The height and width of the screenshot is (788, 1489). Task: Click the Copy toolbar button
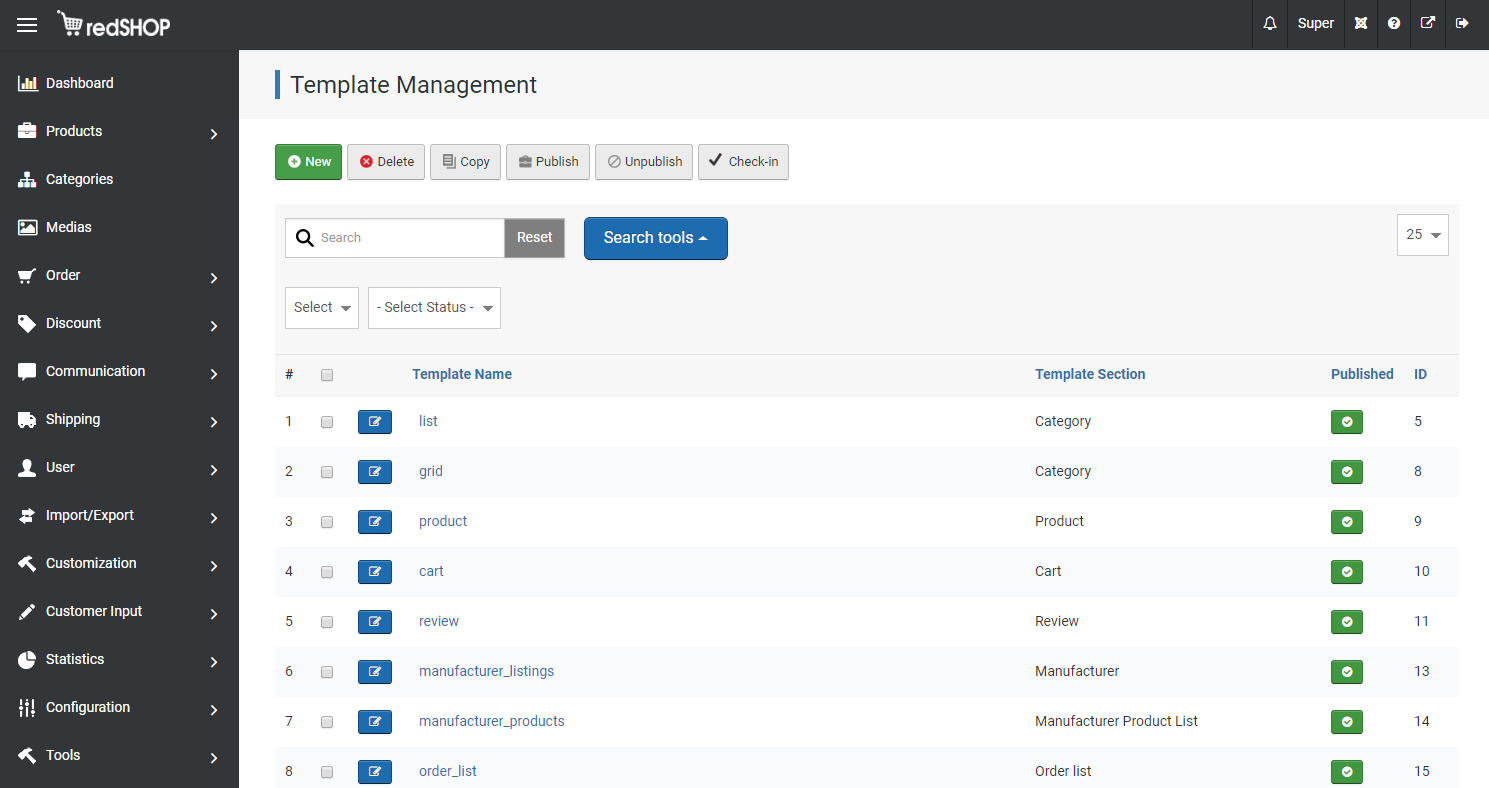click(465, 162)
